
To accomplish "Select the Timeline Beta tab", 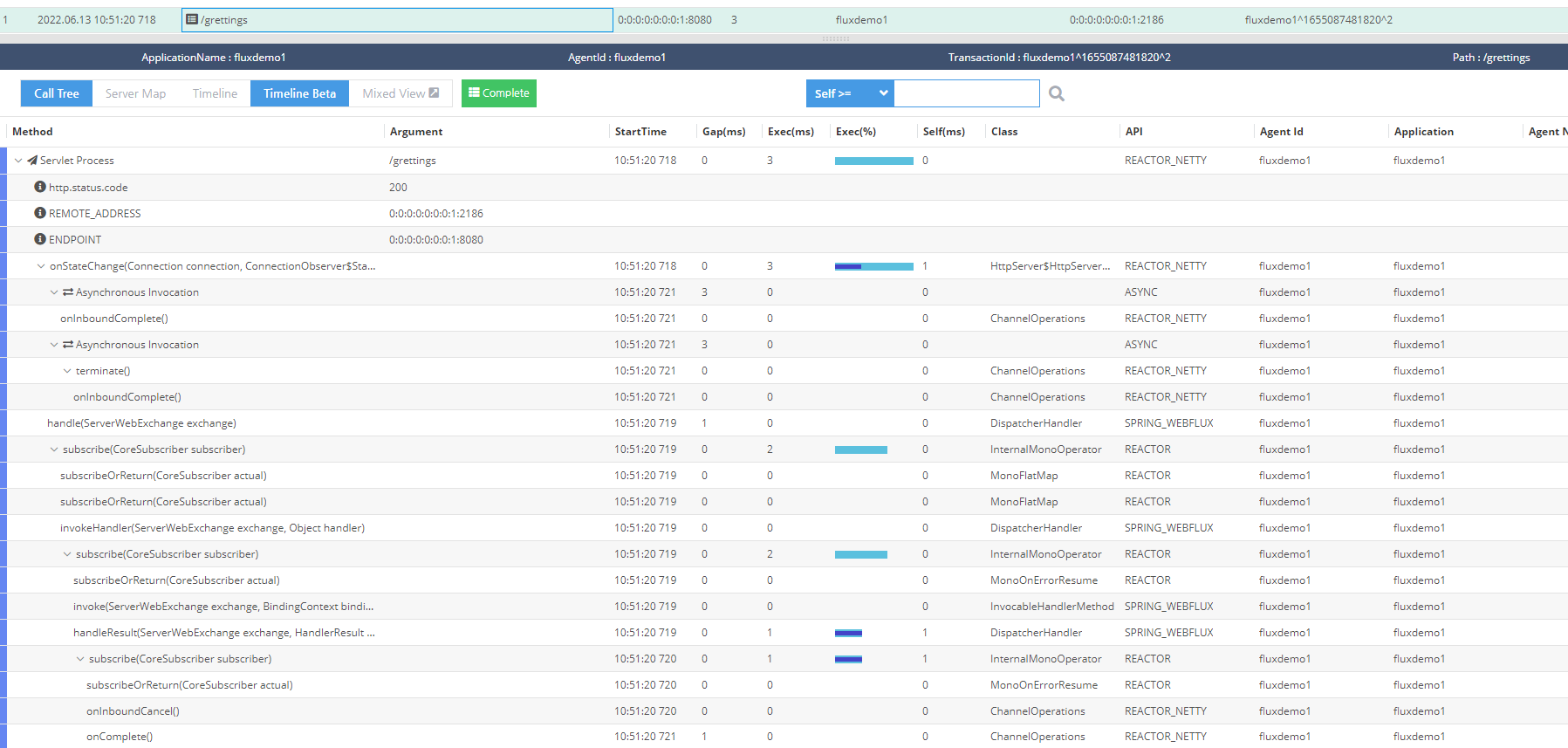I will pos(300,93).
